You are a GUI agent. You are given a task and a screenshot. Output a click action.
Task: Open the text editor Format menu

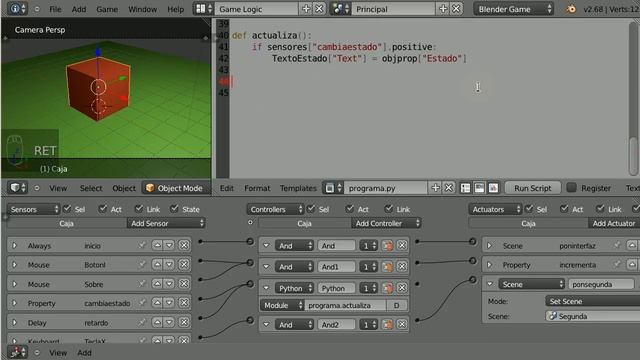click(x=257, y=188)
